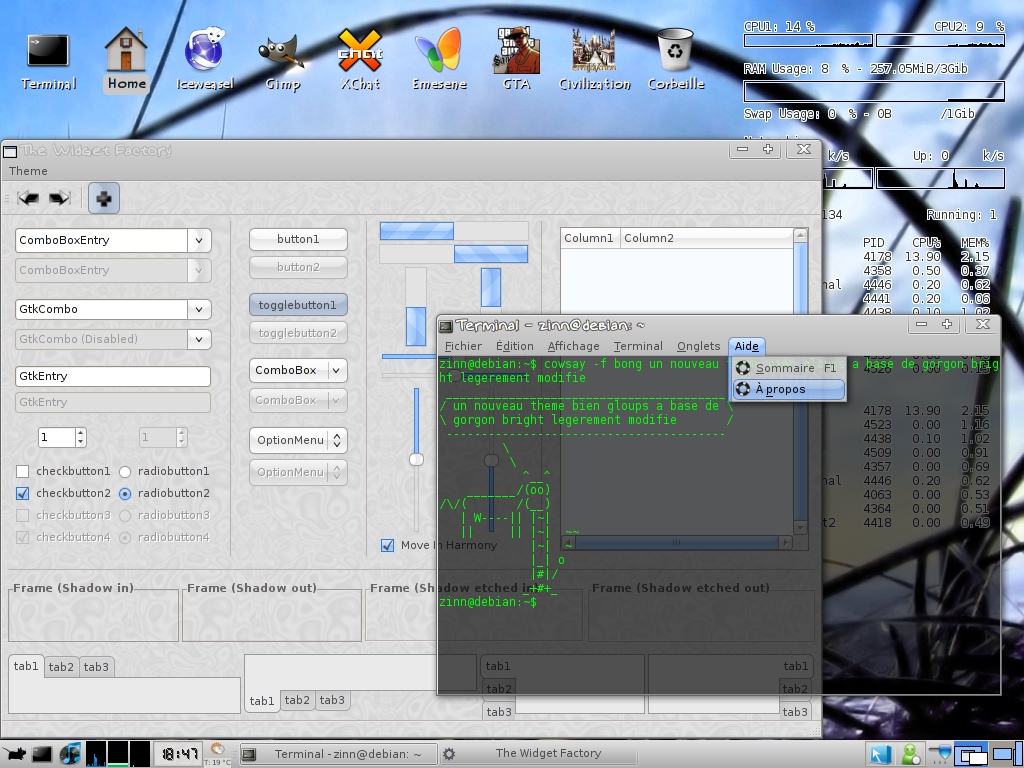Open the Fichier menu in Terminal
The image size is (1024, 768).
click(x=463, y=346)
